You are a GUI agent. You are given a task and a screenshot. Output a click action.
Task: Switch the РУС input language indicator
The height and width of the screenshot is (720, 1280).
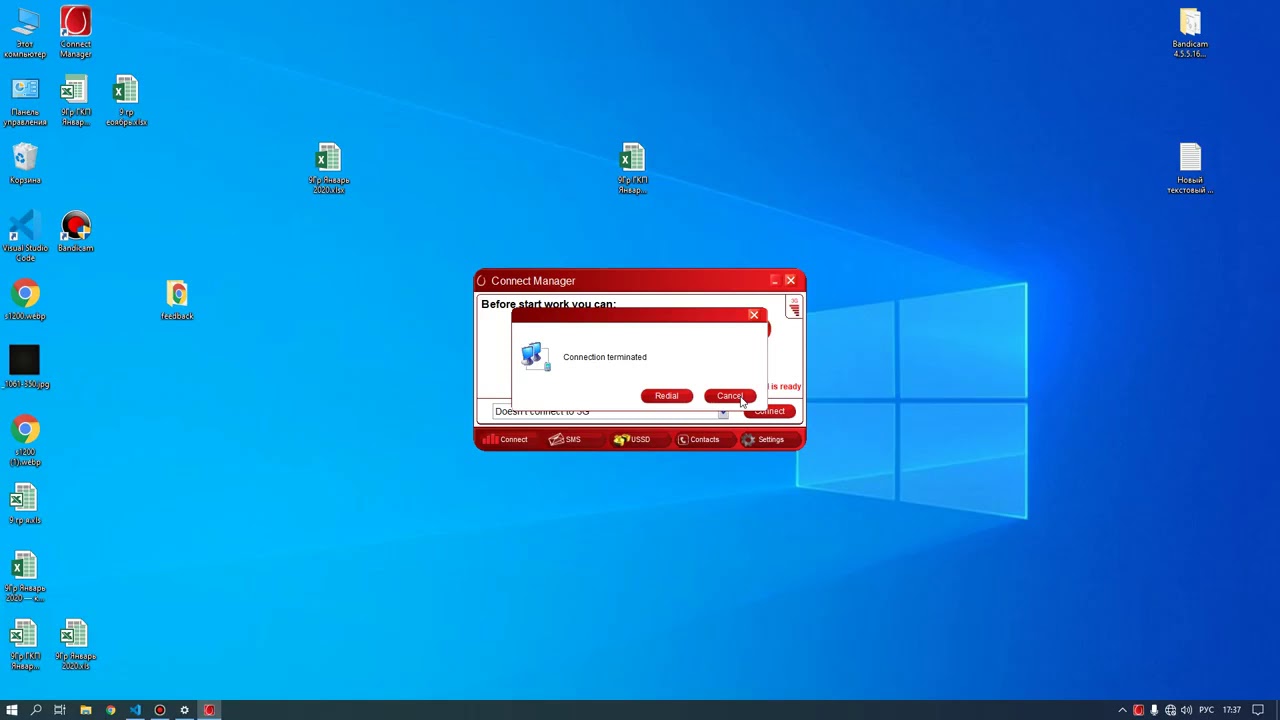(x=1206, y=710)
